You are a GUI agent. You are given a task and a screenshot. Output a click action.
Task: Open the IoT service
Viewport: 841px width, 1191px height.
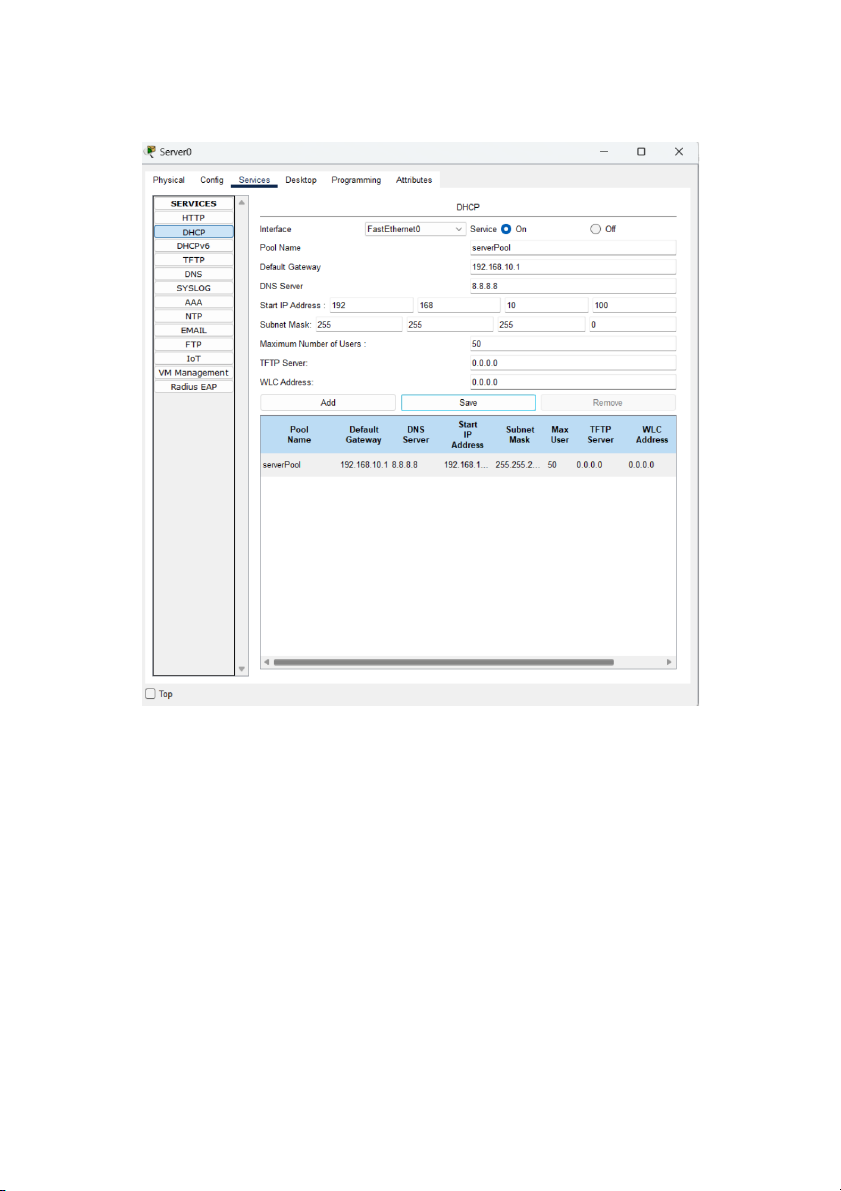pyautogui.click(x=194, y=359)
